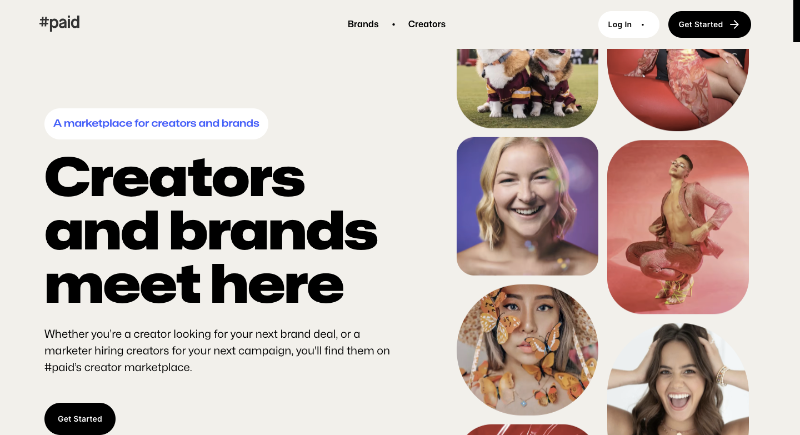800x435 pixels.
Task: Click the arrow icon in the header Get Started button
Action: click(734, 24)
